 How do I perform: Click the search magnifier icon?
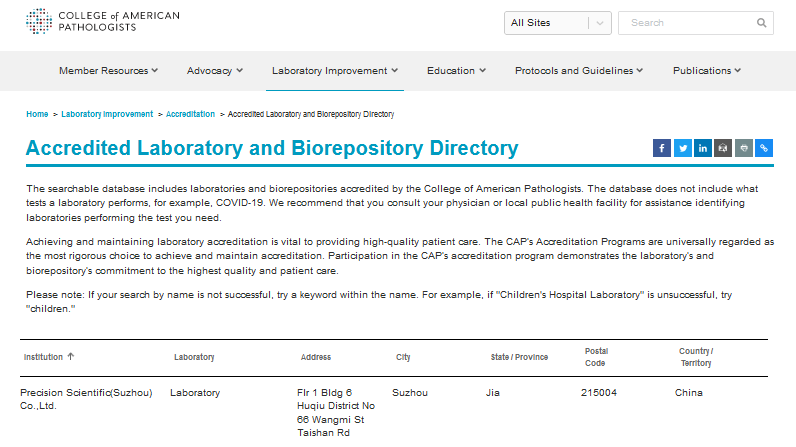click(761, 23)
